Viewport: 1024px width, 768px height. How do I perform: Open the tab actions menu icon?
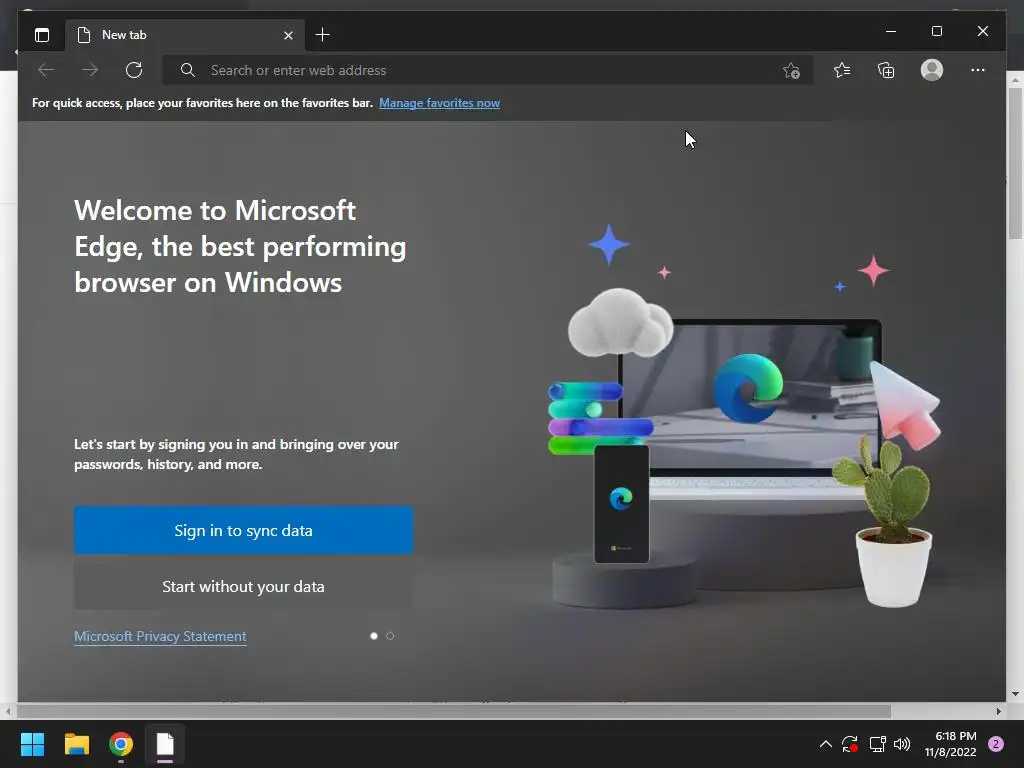coord(42,35)
